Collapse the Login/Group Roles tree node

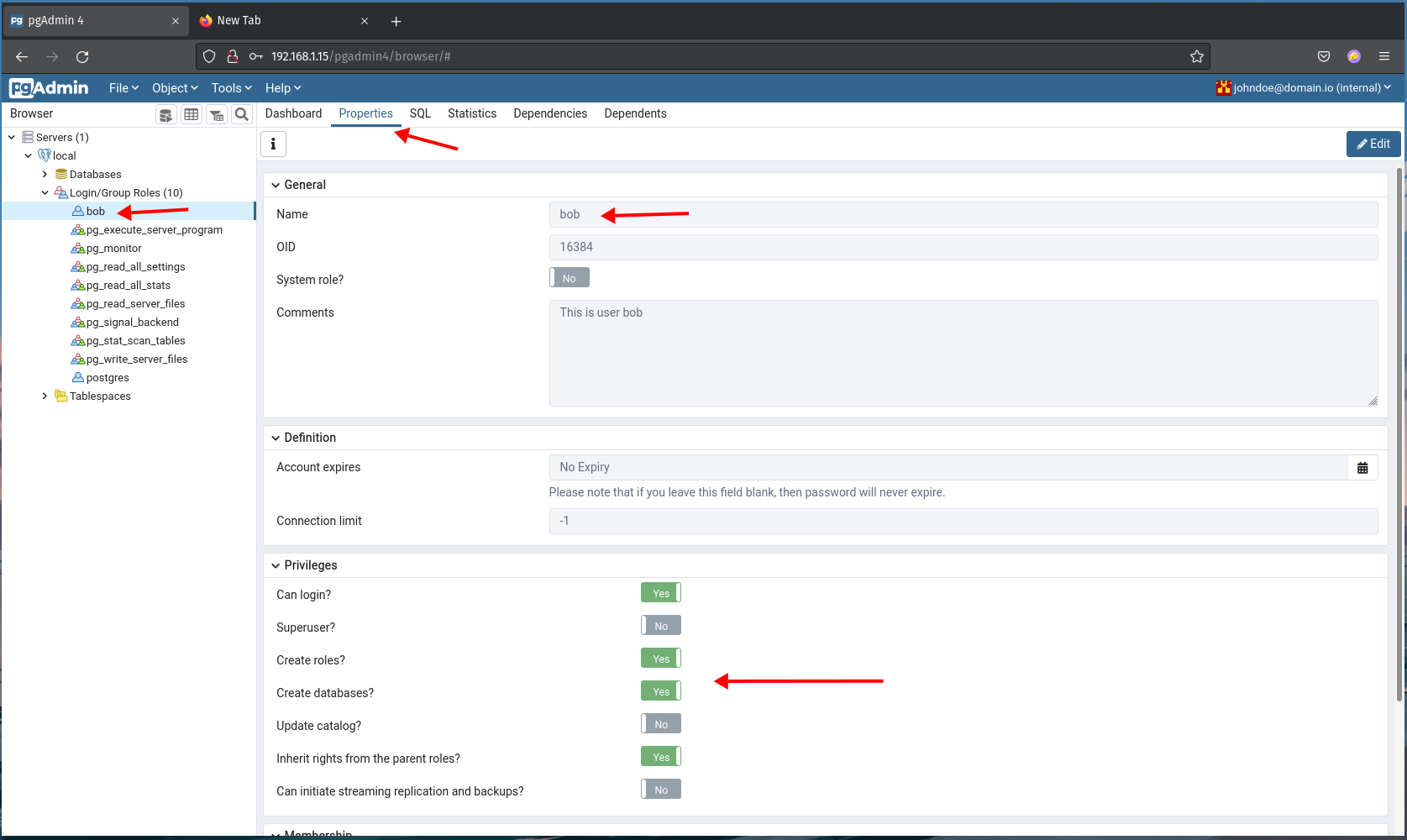tap(45, 193)
